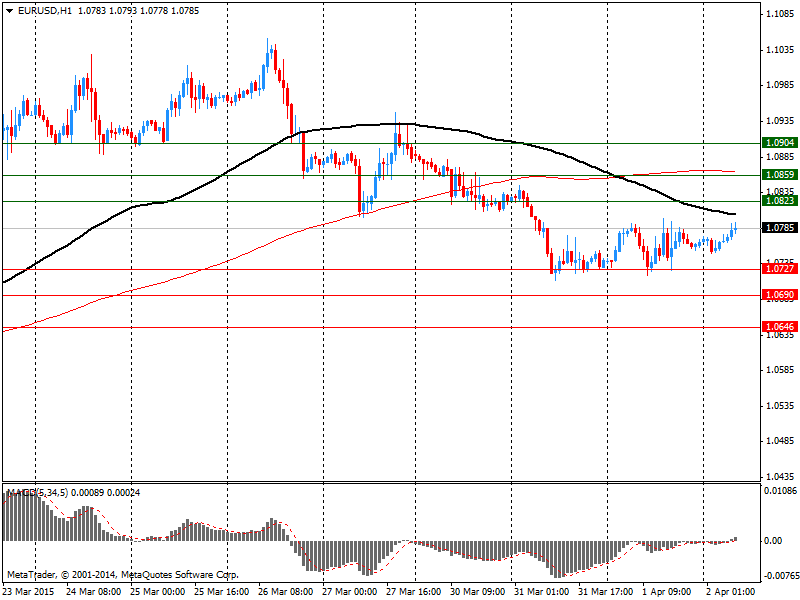This screenshot has width=800, height=600.
Task: Click the 2 Apr 01:00 time label
Action: click(731, 592)
